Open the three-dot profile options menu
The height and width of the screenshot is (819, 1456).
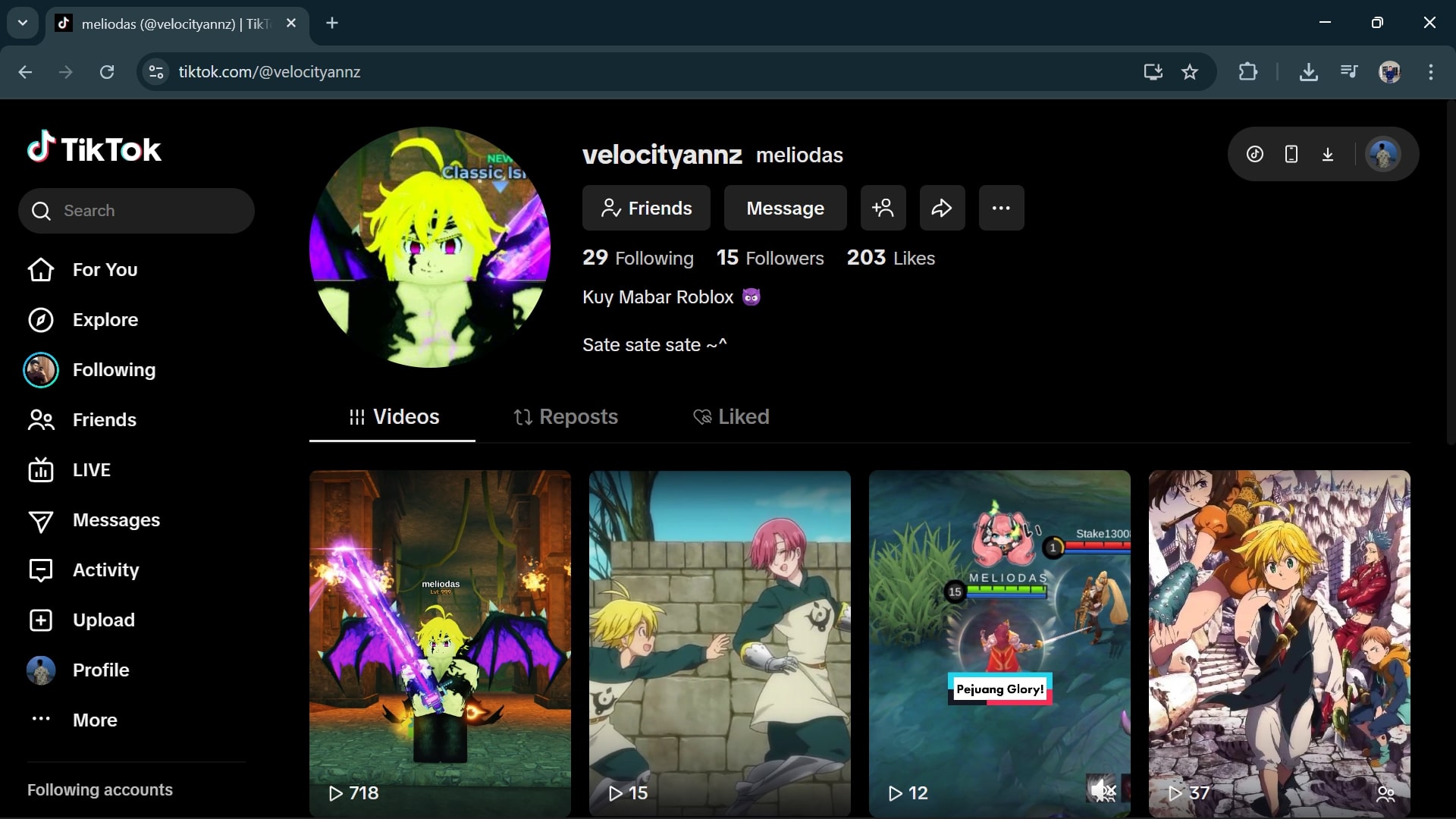(1001, 208)
